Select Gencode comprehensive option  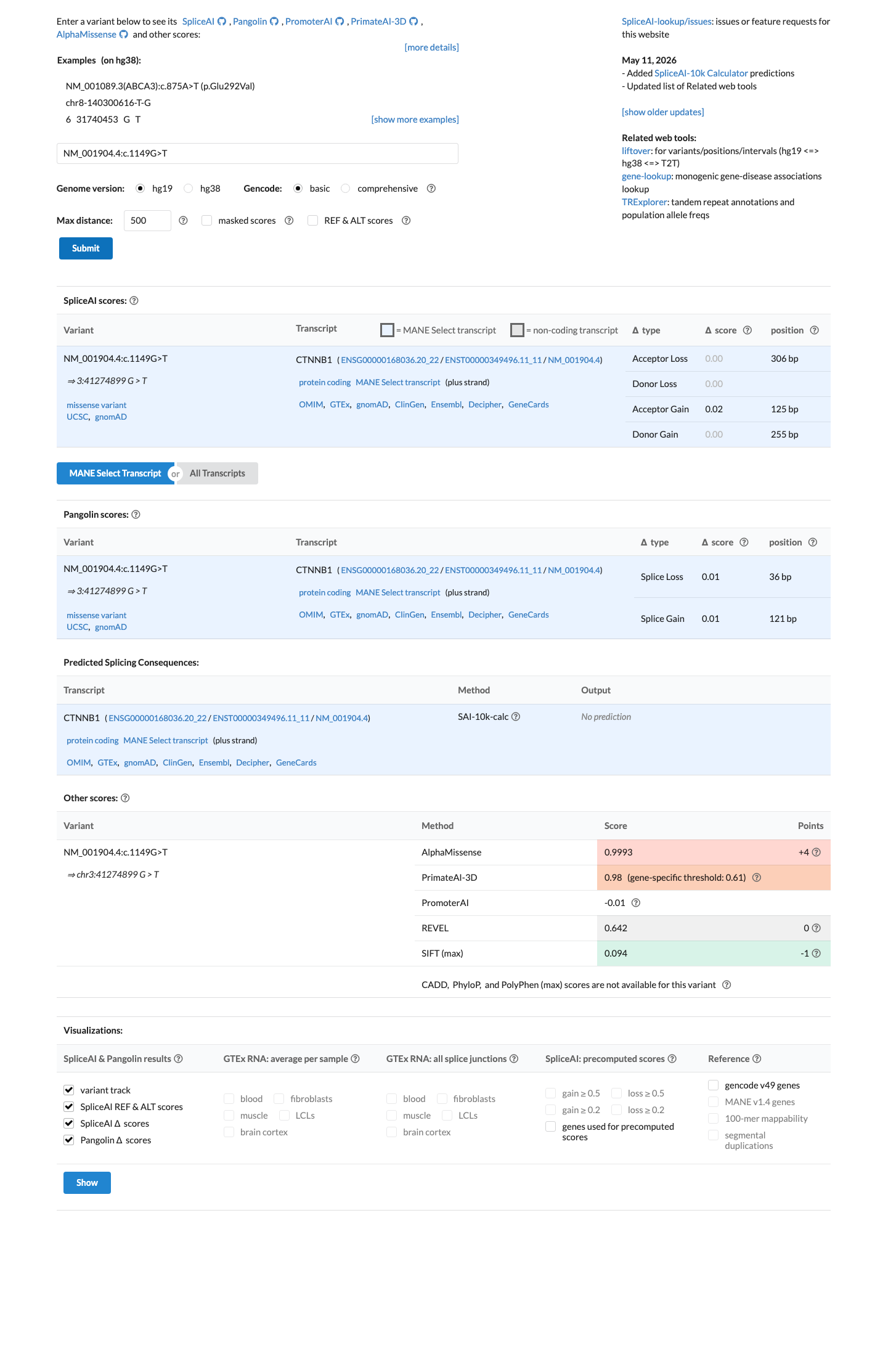pyautogui.click(x=346, y=189)
